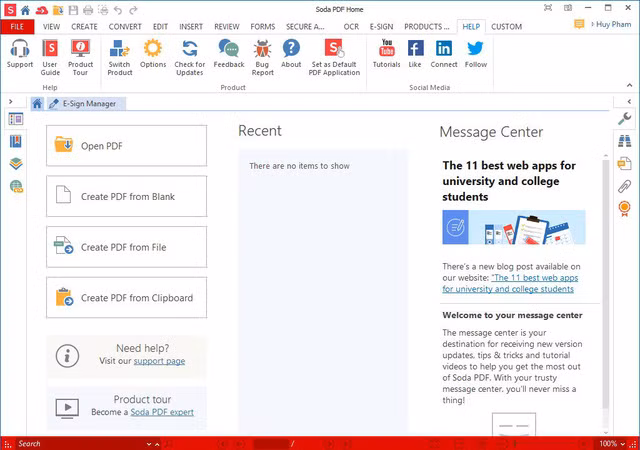The width and height of the screenshot is (640, 450).
Task: Switch to the FORMS tab
Action: (x=262, y=27)
